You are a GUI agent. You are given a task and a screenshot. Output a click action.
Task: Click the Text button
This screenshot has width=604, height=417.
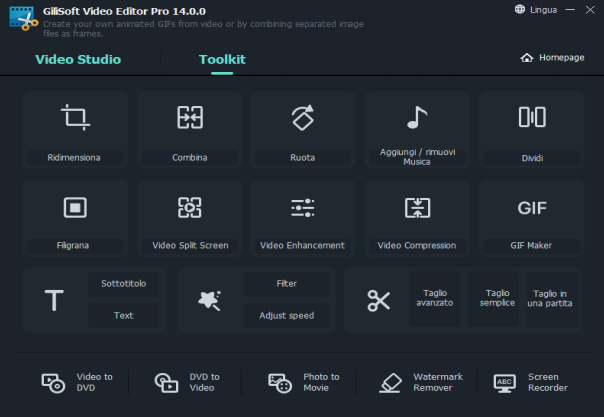[x=124, y=316]
